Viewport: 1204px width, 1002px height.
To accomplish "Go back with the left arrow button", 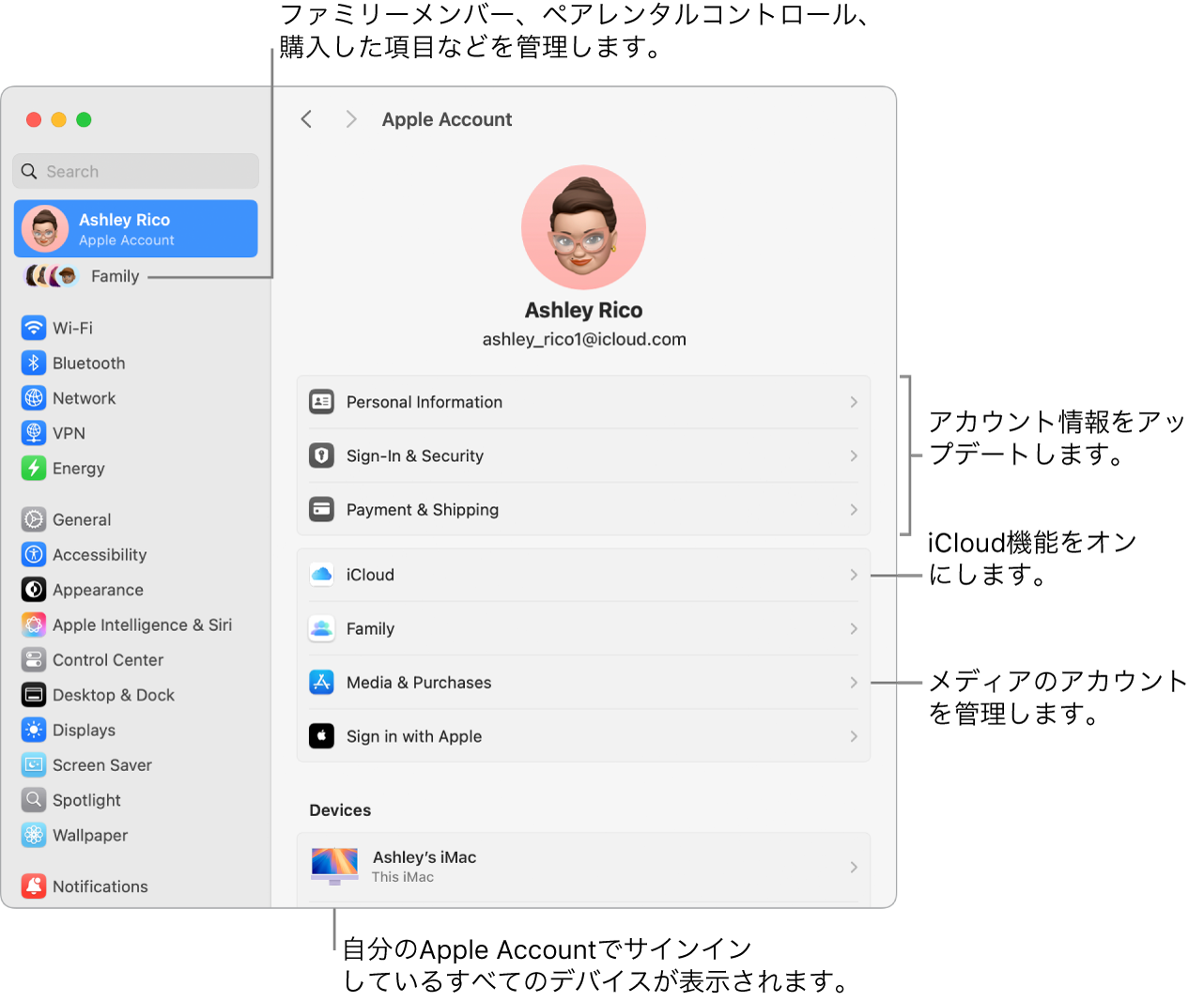I will pos(306,119).
